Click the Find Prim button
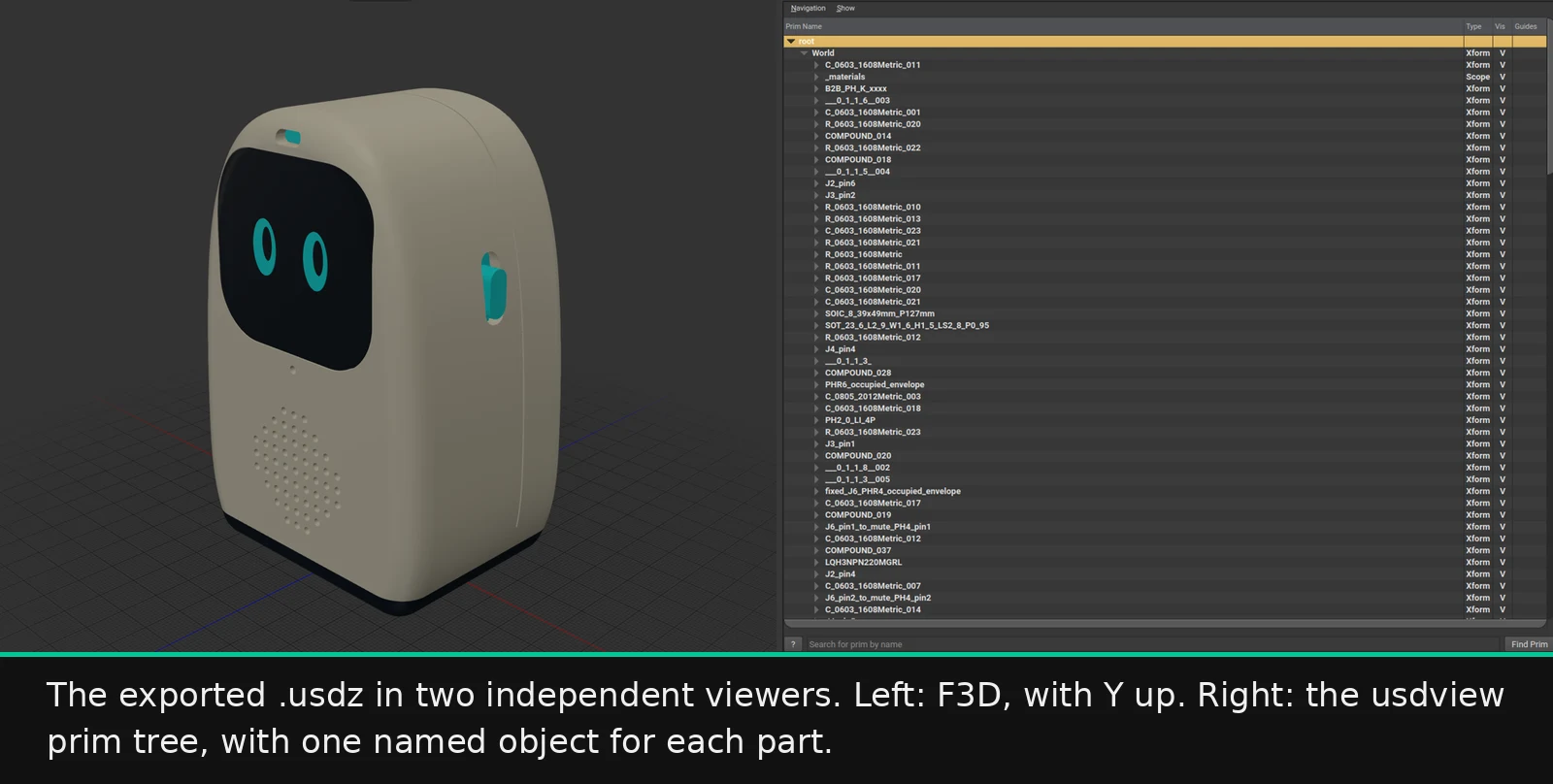 click(1529, 644)
